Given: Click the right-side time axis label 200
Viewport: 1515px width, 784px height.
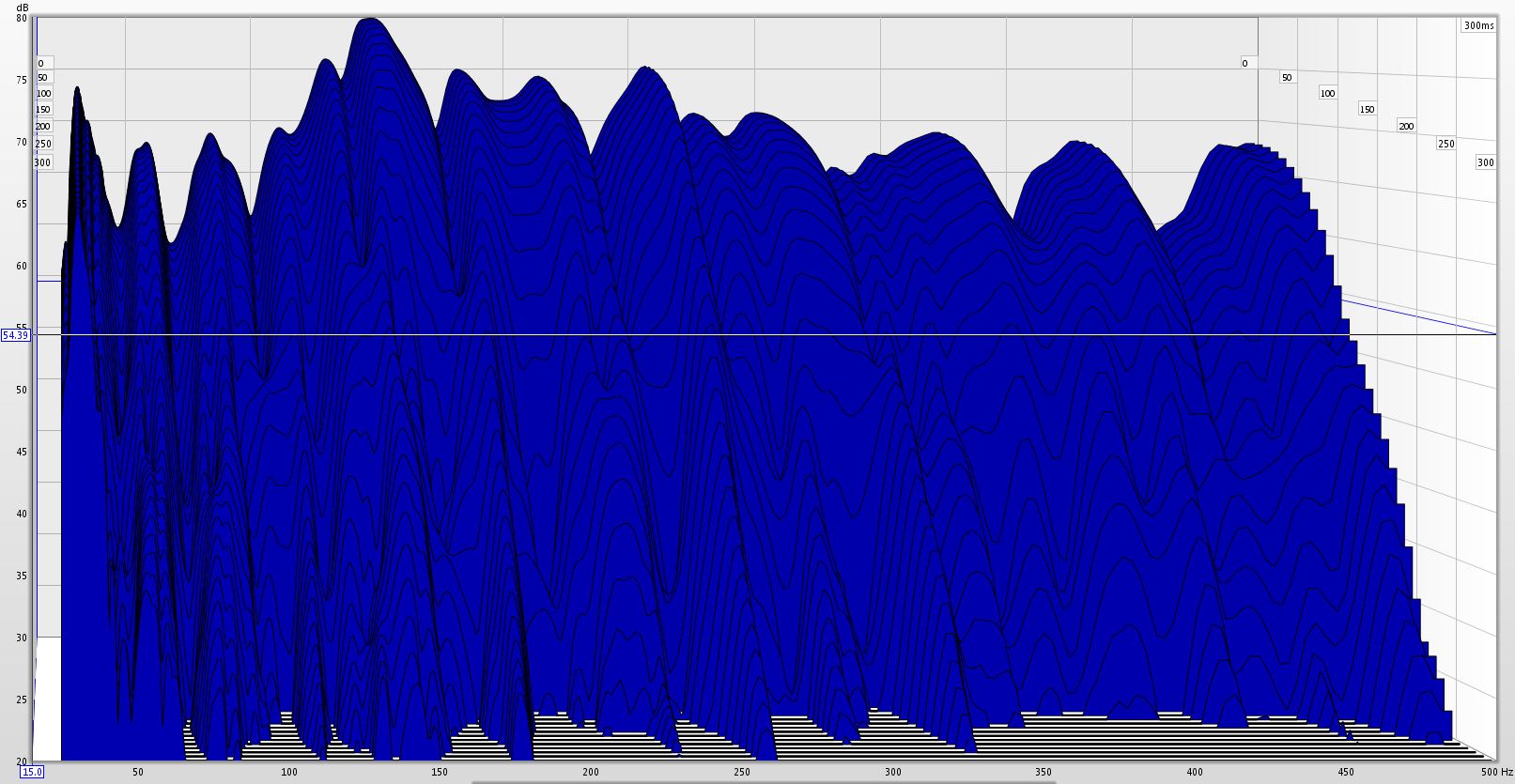Looking at the screenshot, I should click(1406, 126).
